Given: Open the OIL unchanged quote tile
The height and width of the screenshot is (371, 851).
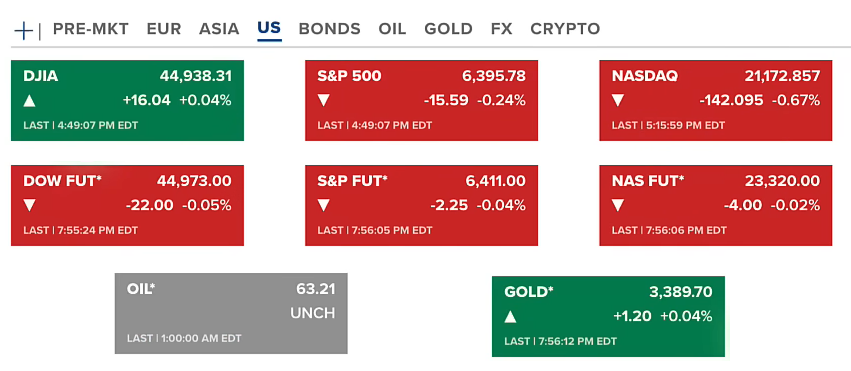Looking at the screenshot, I should click(231, 314).
